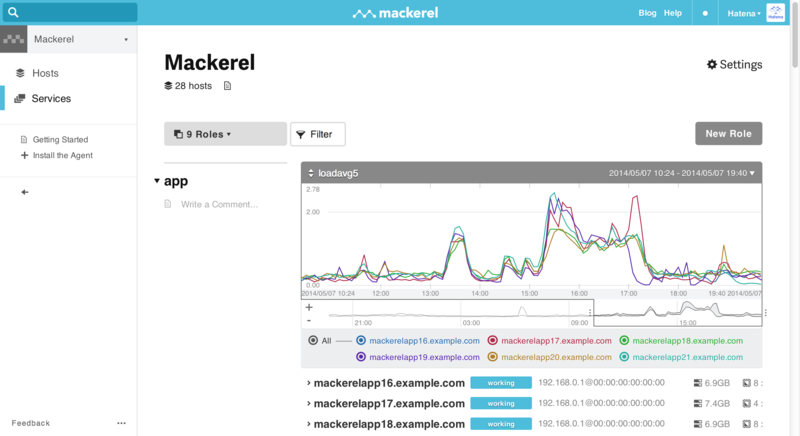
Task: Click the Feedback link
Action: (x=31, y=423)
